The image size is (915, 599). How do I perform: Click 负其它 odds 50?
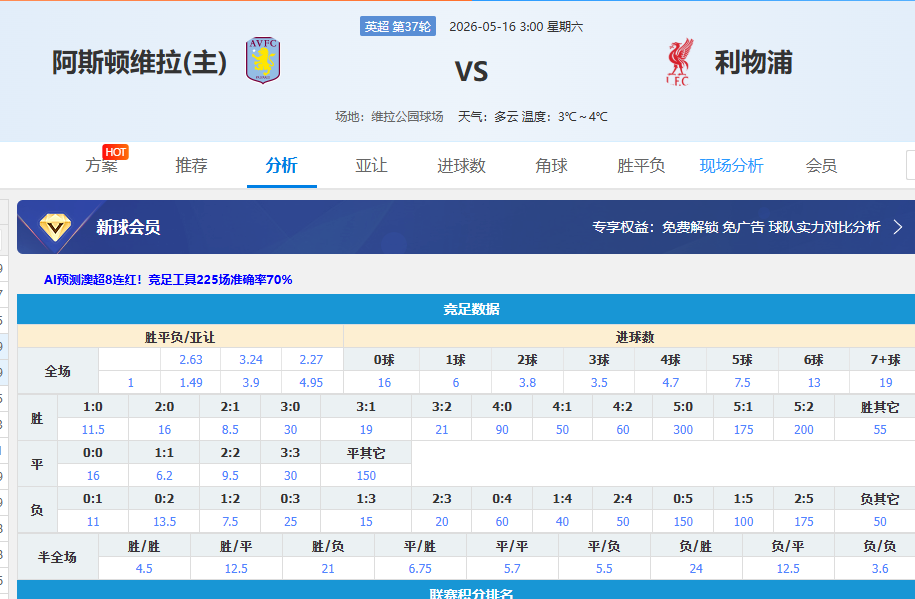(x=880, y=521)
